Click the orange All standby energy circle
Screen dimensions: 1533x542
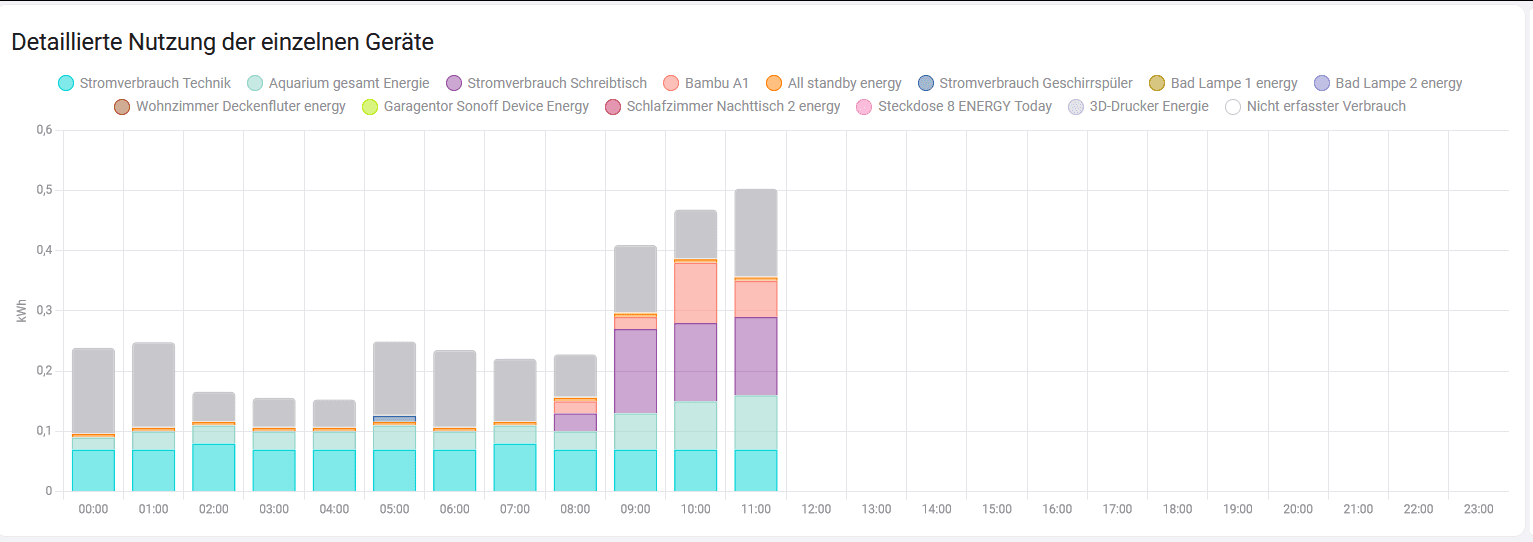(x=774, y=83)
